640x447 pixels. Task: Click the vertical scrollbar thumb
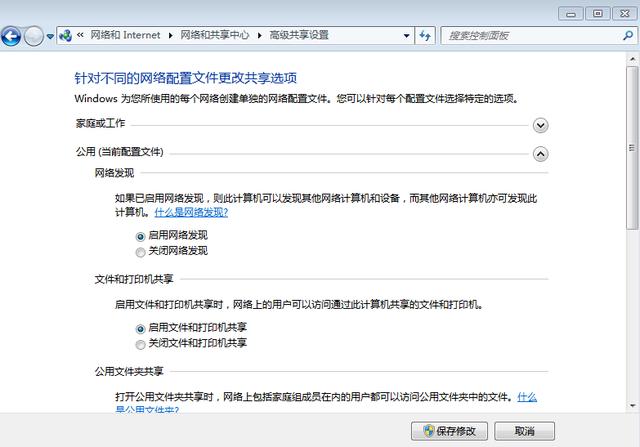633,148
